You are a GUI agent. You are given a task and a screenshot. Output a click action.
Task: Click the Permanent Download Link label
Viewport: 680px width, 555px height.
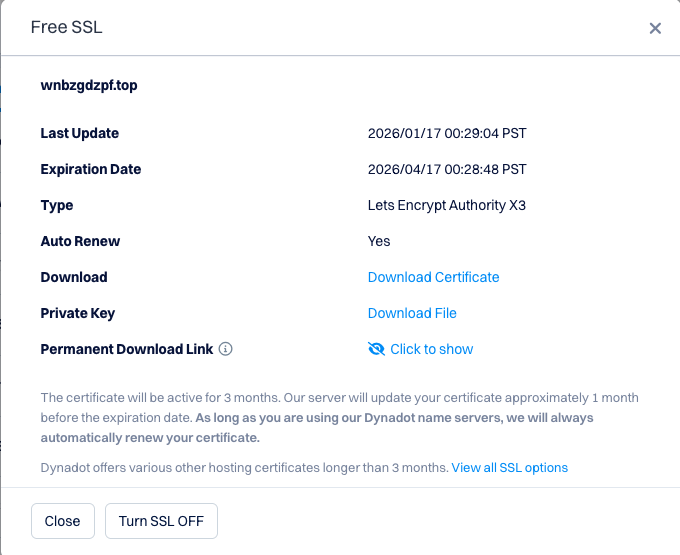click(126, 349)
